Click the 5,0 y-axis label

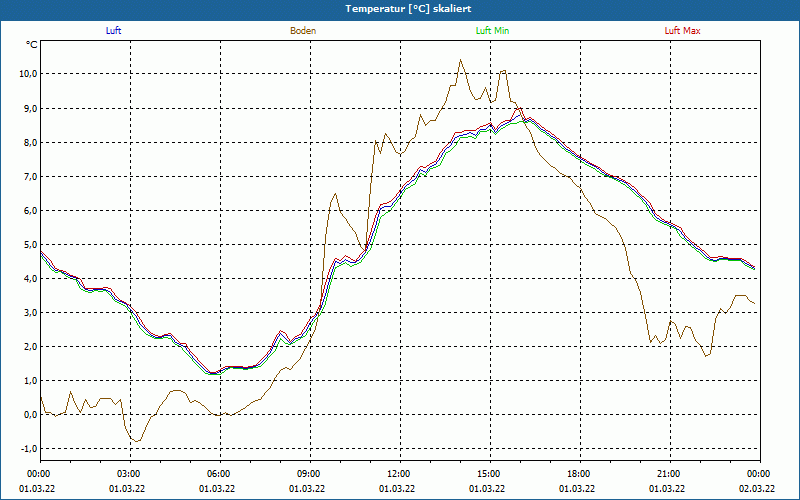[30, 244]
